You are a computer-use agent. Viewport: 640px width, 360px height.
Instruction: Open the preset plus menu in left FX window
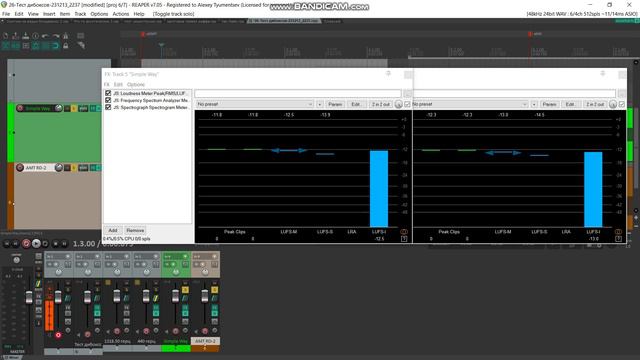coord(320,104)
